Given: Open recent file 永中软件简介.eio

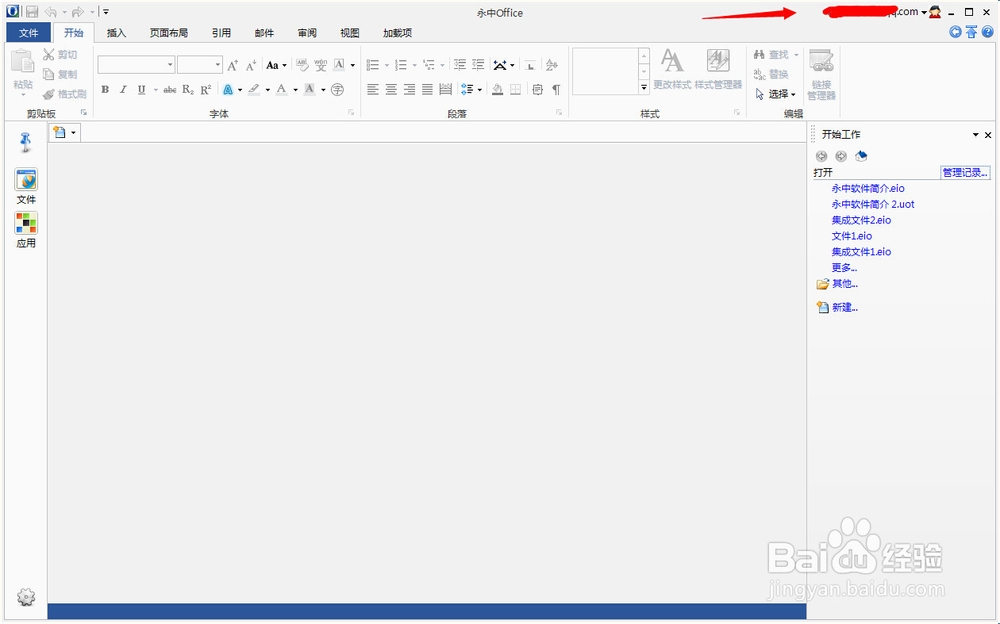Looking at the screenshot, I should (x=867, y=188).
